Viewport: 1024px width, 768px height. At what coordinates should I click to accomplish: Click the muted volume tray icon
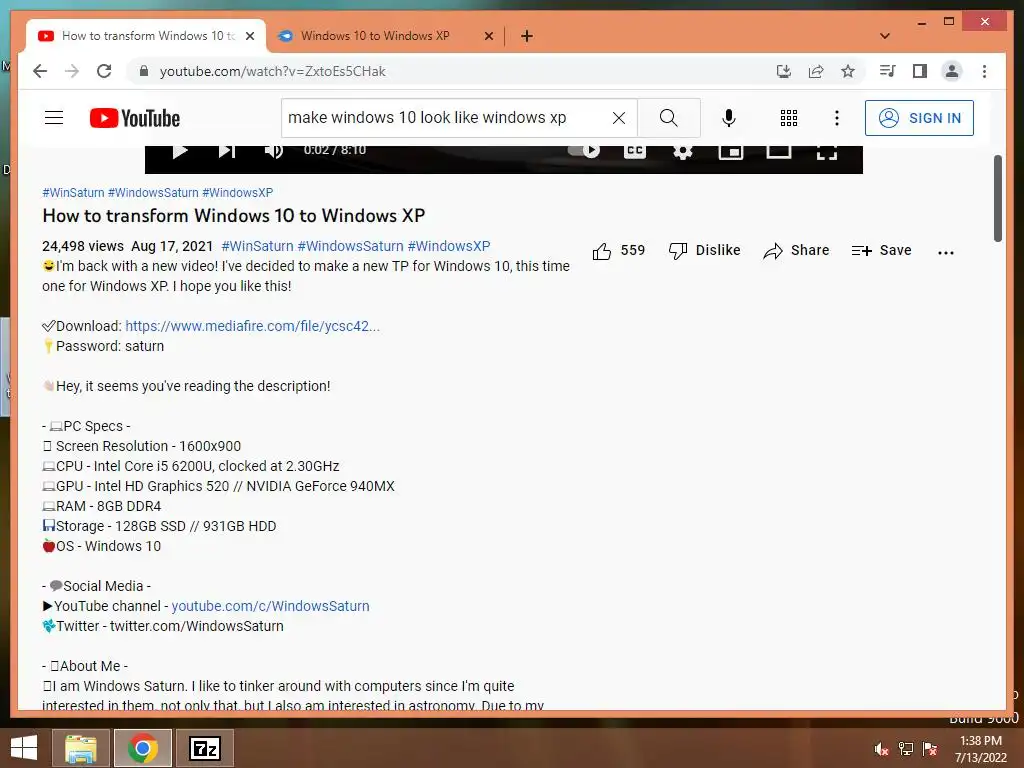[881, 749]
